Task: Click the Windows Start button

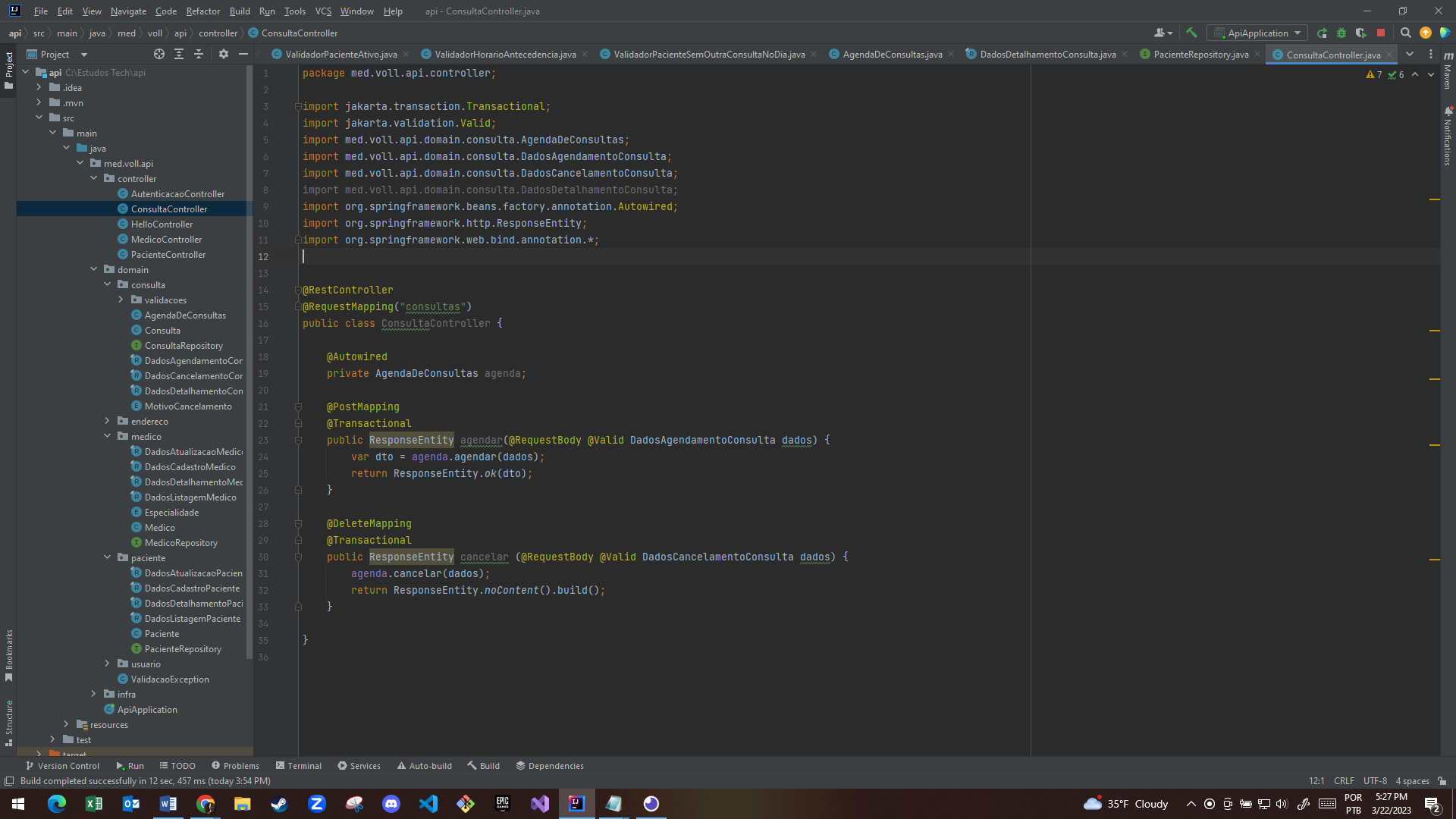Action: point(18,804)
